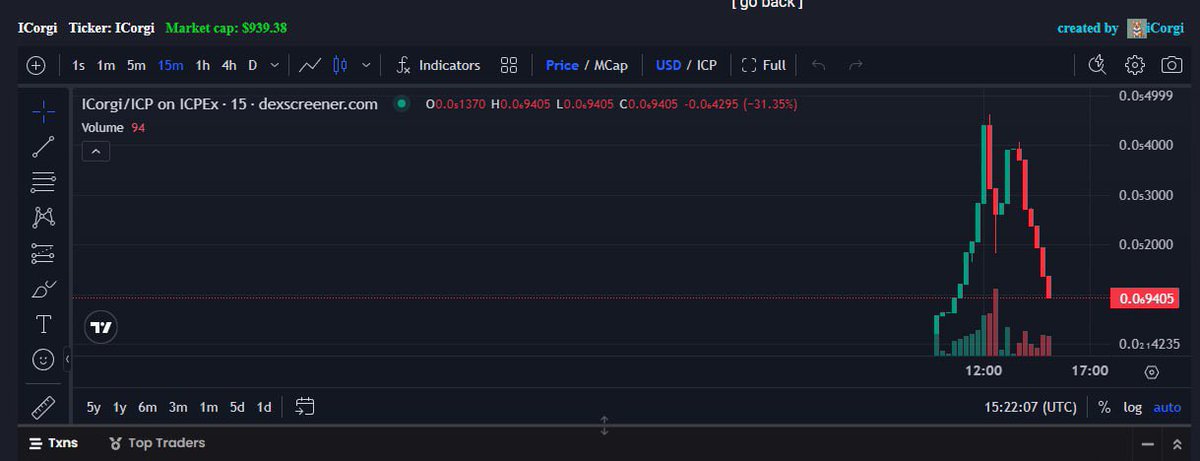Toggle percent scale mode
This screenshot has width=1200, height=461.
[x=1104, y=407]
